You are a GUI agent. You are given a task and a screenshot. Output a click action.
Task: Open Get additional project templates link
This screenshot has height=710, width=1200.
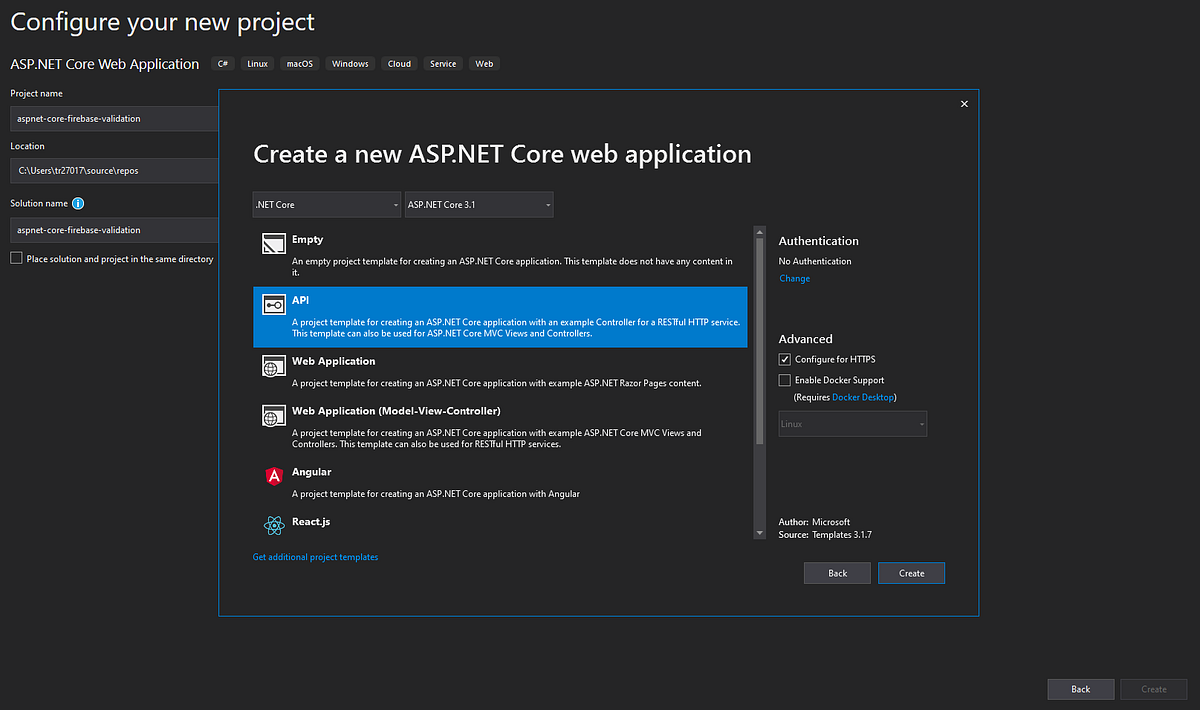click(x=315, y=556)
